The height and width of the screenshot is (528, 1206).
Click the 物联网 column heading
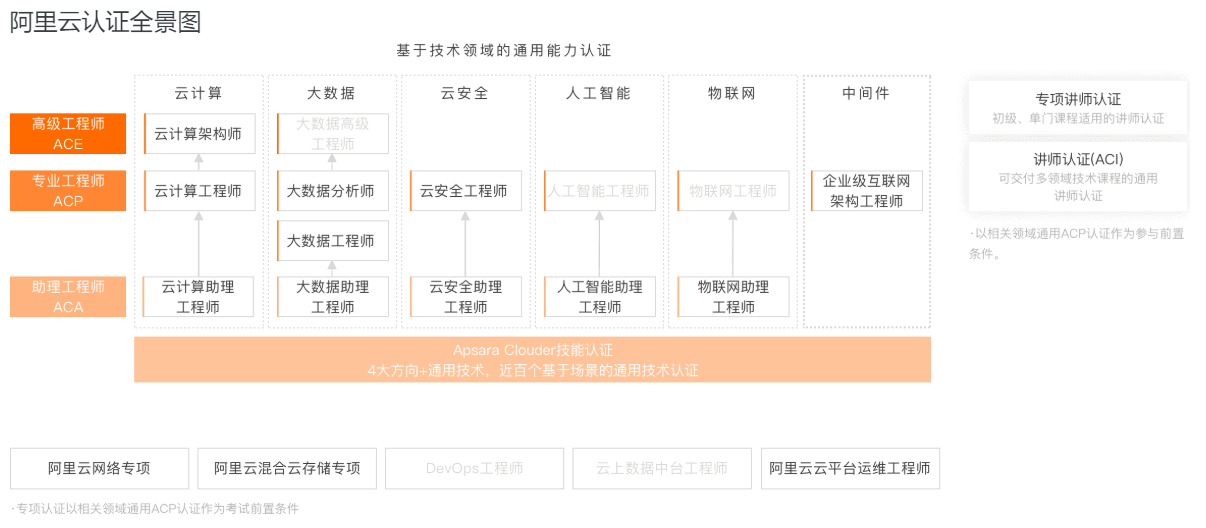732,93
